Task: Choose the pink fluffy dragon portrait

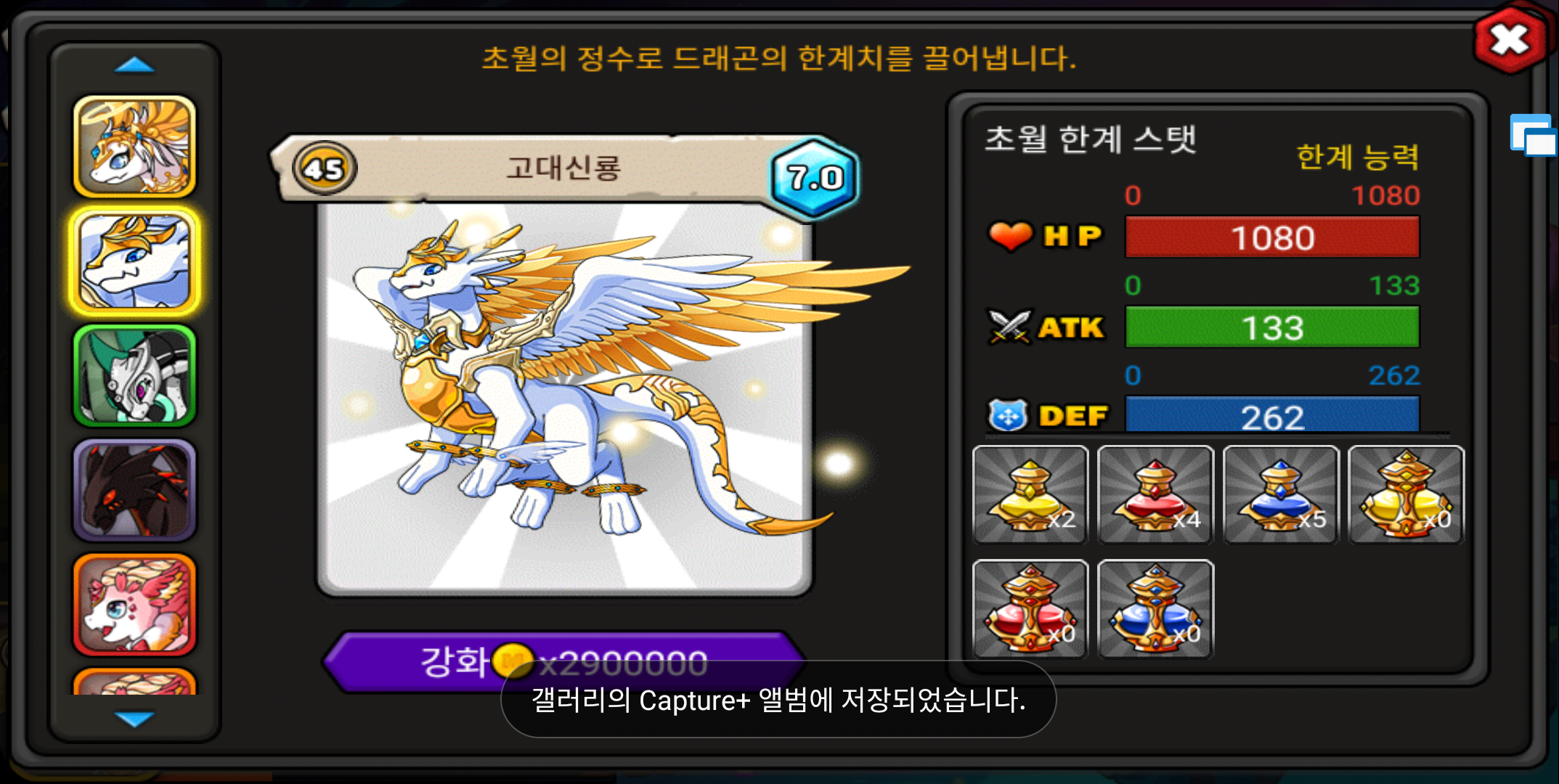Action: [x=134, y=605]
